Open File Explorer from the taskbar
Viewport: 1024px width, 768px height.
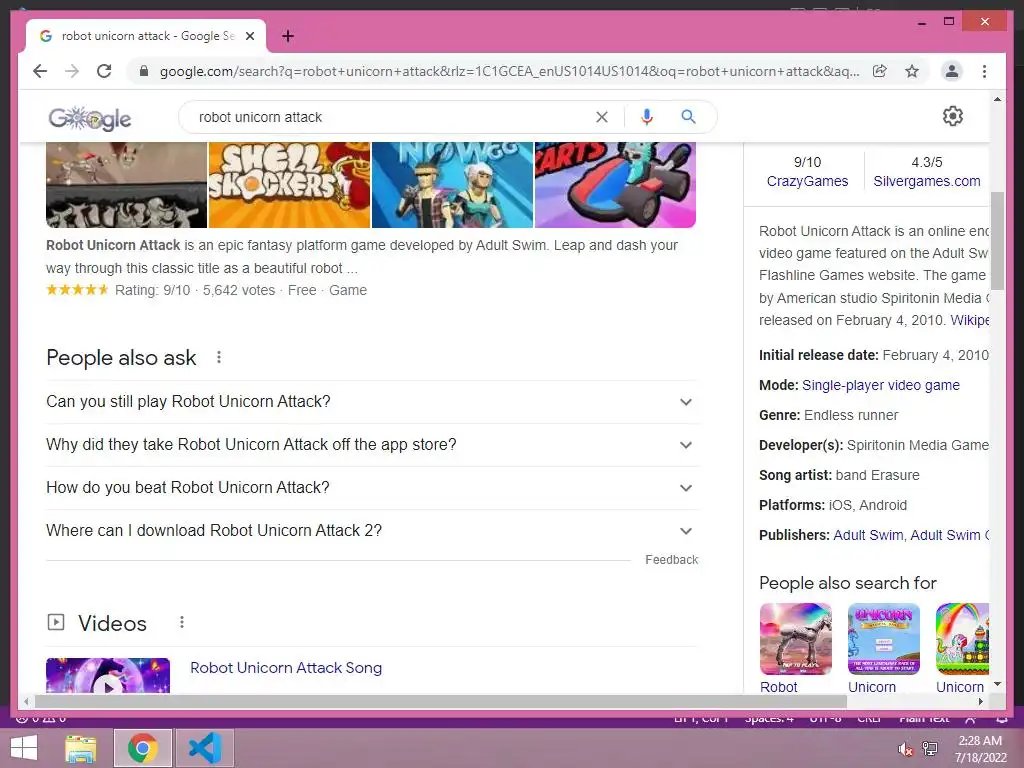click(x=81, y=748)
